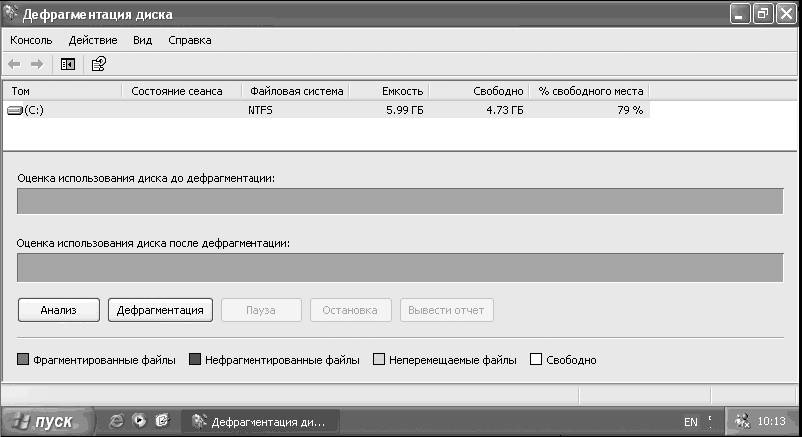Open the Вид menu
802x437 pixels.
[143, 40]
